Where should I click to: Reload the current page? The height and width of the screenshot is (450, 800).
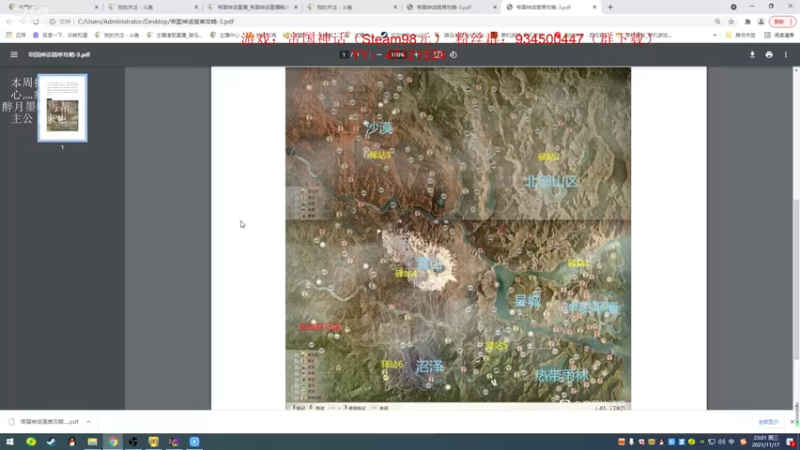(x=36, y=21)
